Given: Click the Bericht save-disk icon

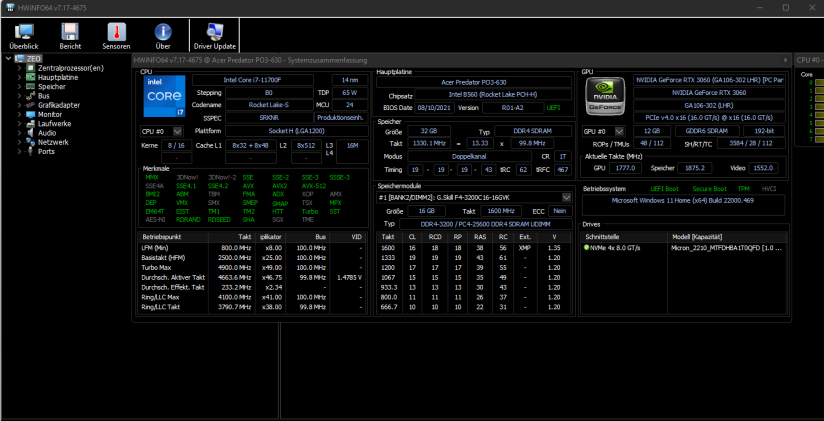Looking at the screenshot, I should [x=70, y=33].
